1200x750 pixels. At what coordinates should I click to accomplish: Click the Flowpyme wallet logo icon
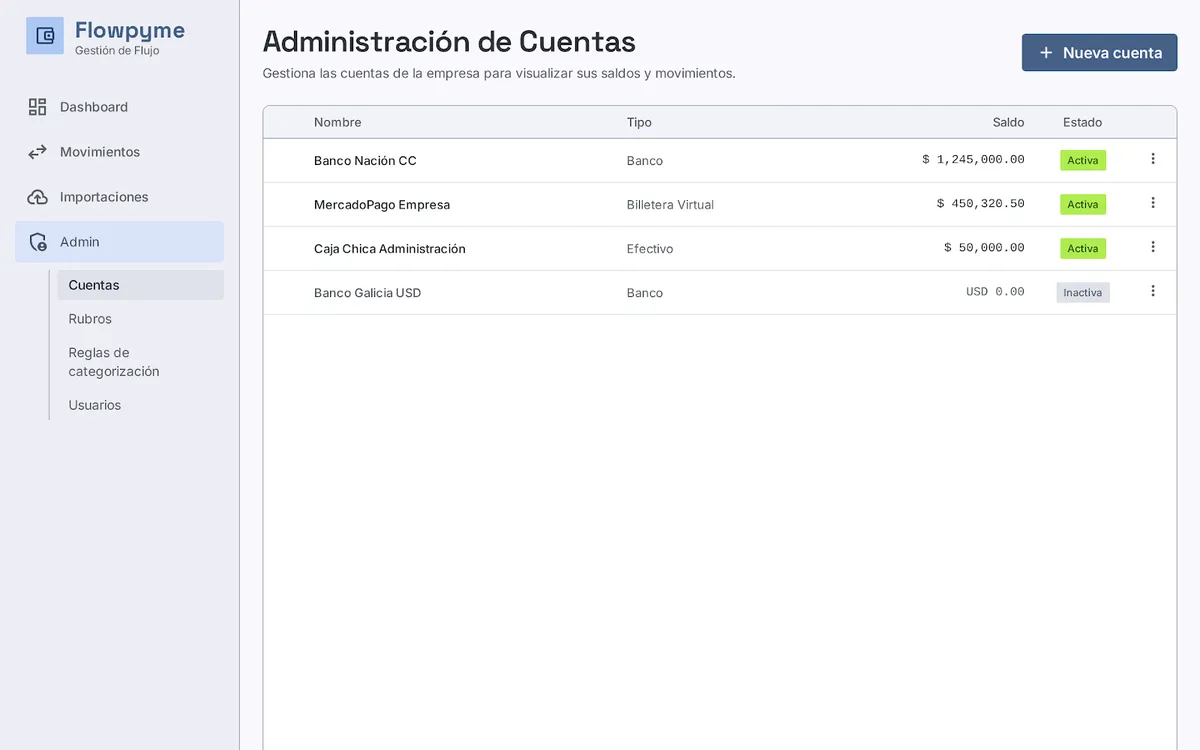[x=45, y=36]
